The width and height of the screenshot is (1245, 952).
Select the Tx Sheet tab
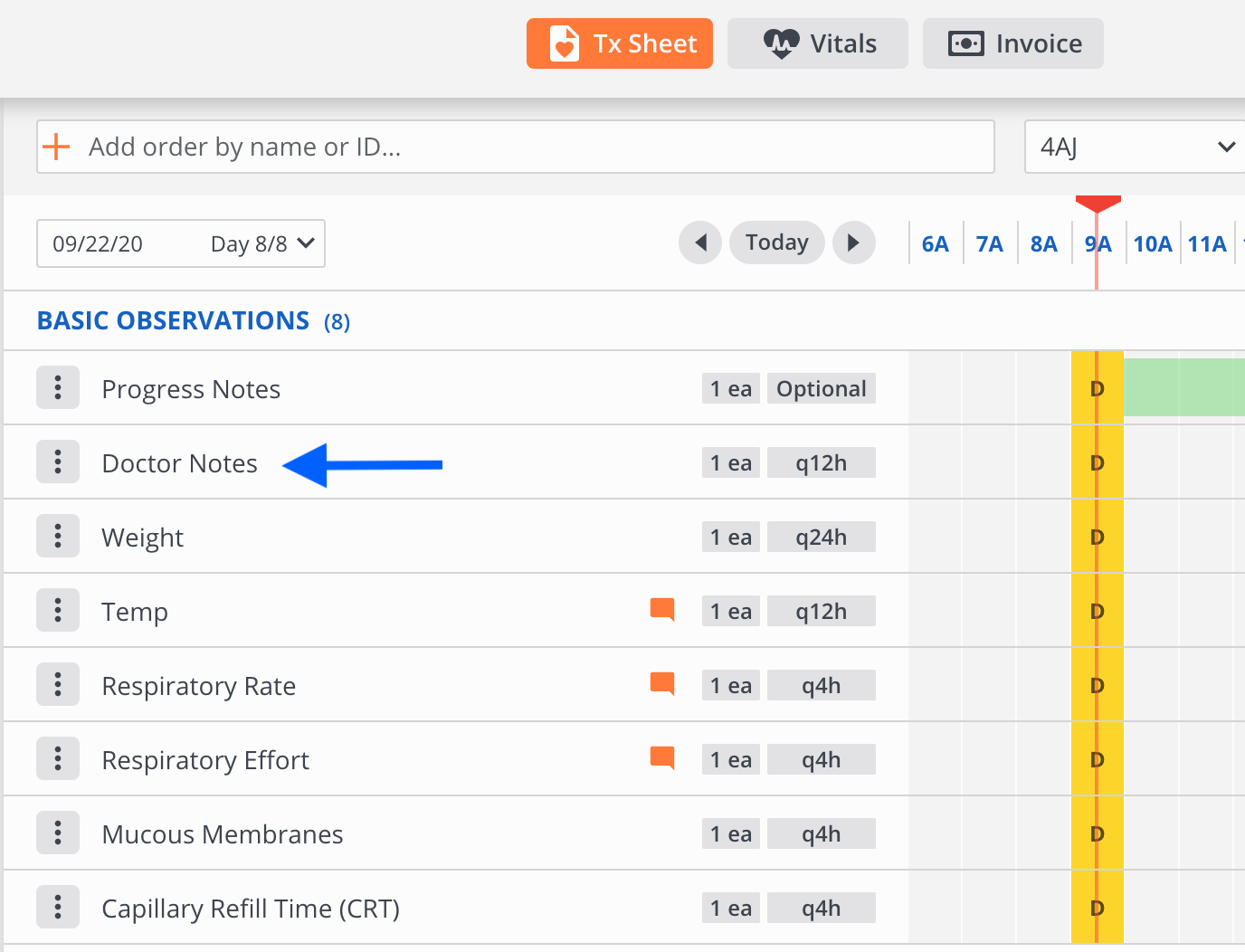(620, 43)
